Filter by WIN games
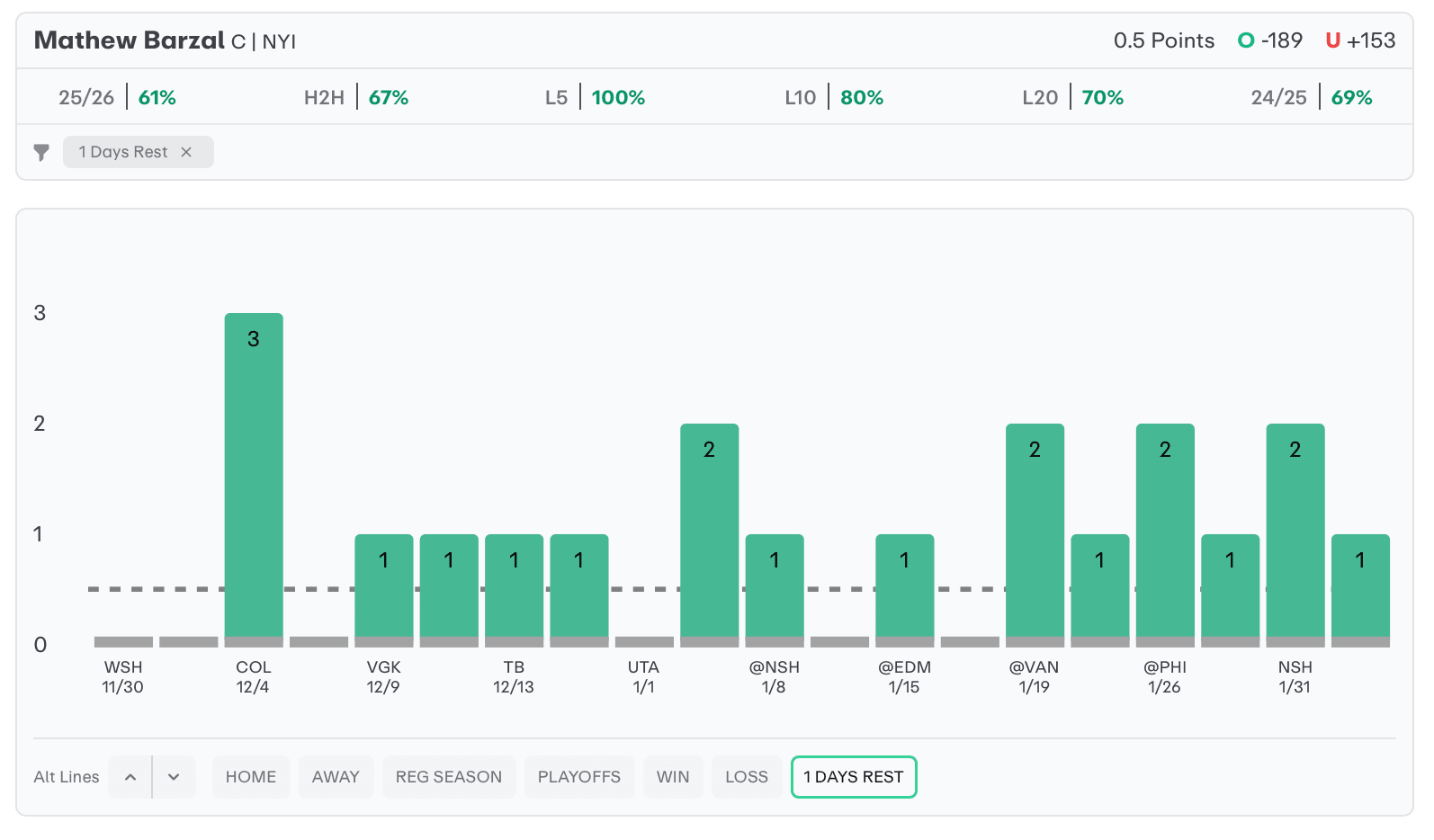 click(673, 777)
